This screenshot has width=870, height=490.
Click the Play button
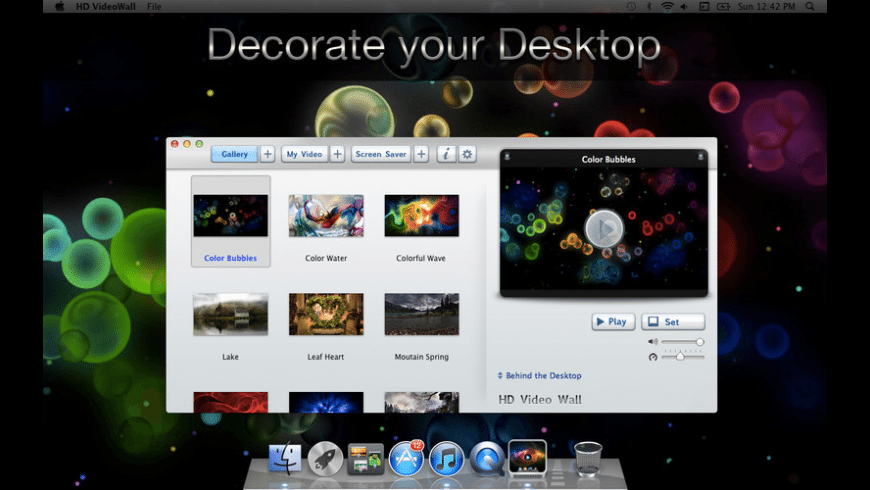(x=613, y=321)
